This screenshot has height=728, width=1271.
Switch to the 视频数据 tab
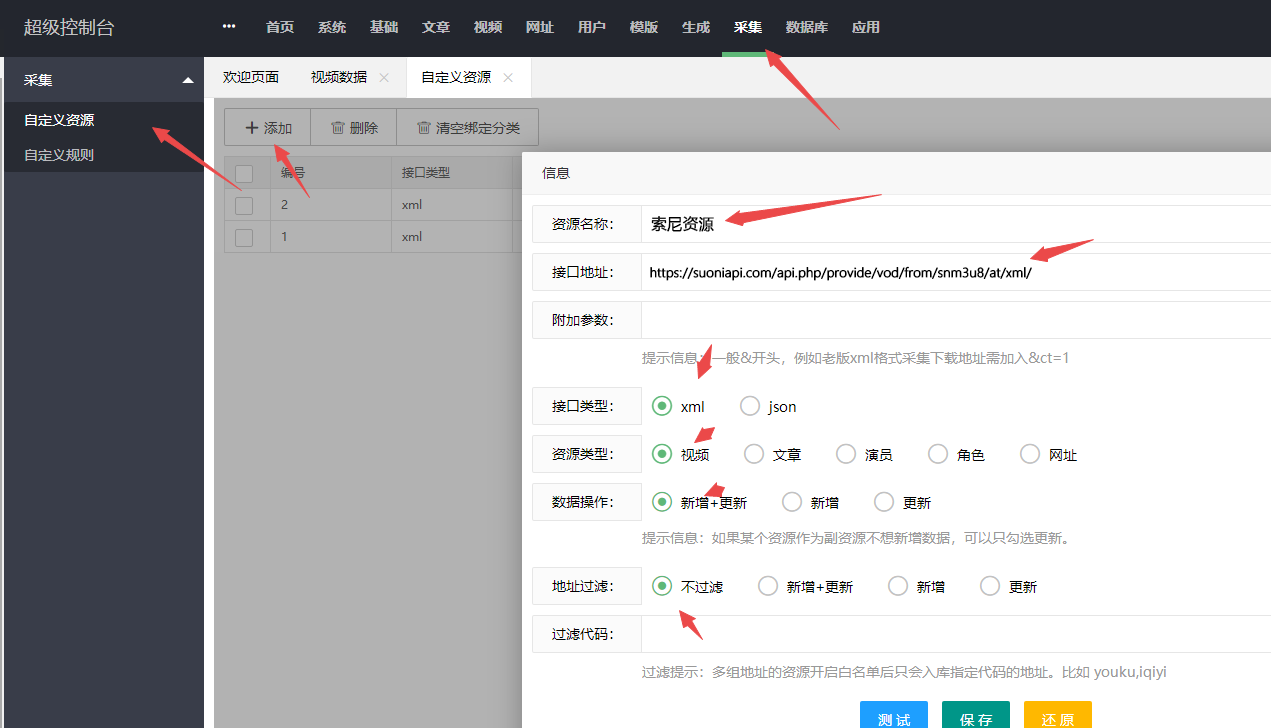click(x=340, y=77)
